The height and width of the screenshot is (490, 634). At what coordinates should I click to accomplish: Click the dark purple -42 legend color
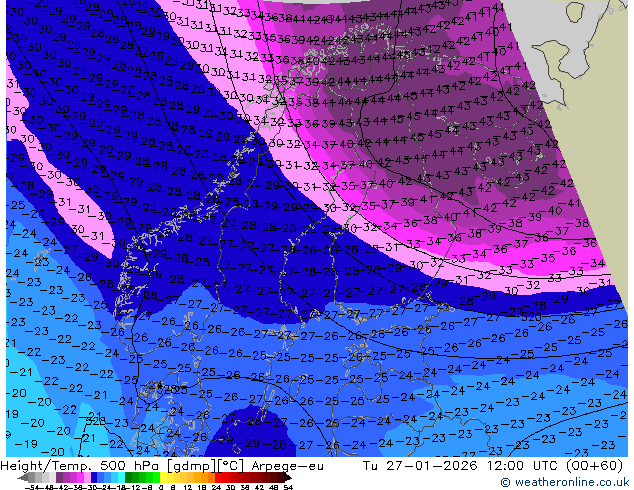pyautogui.click(x=59, y=478)
